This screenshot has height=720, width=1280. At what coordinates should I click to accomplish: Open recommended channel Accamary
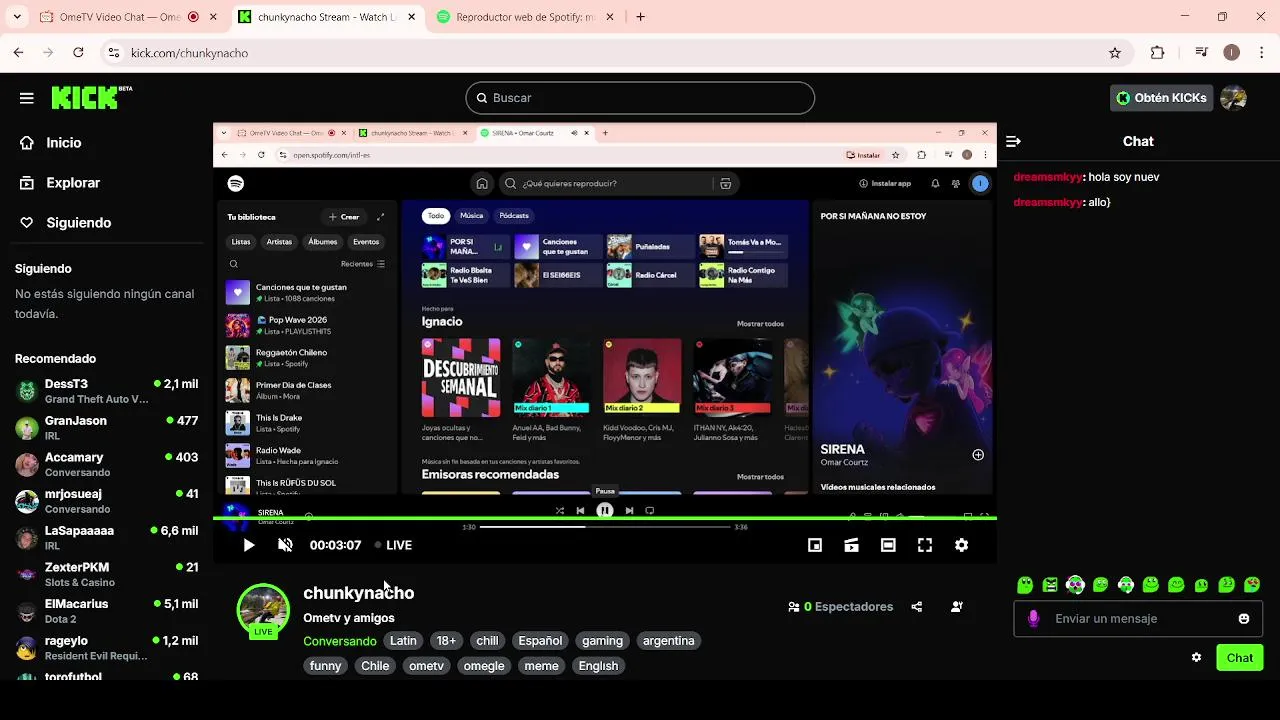pos(106,464)
